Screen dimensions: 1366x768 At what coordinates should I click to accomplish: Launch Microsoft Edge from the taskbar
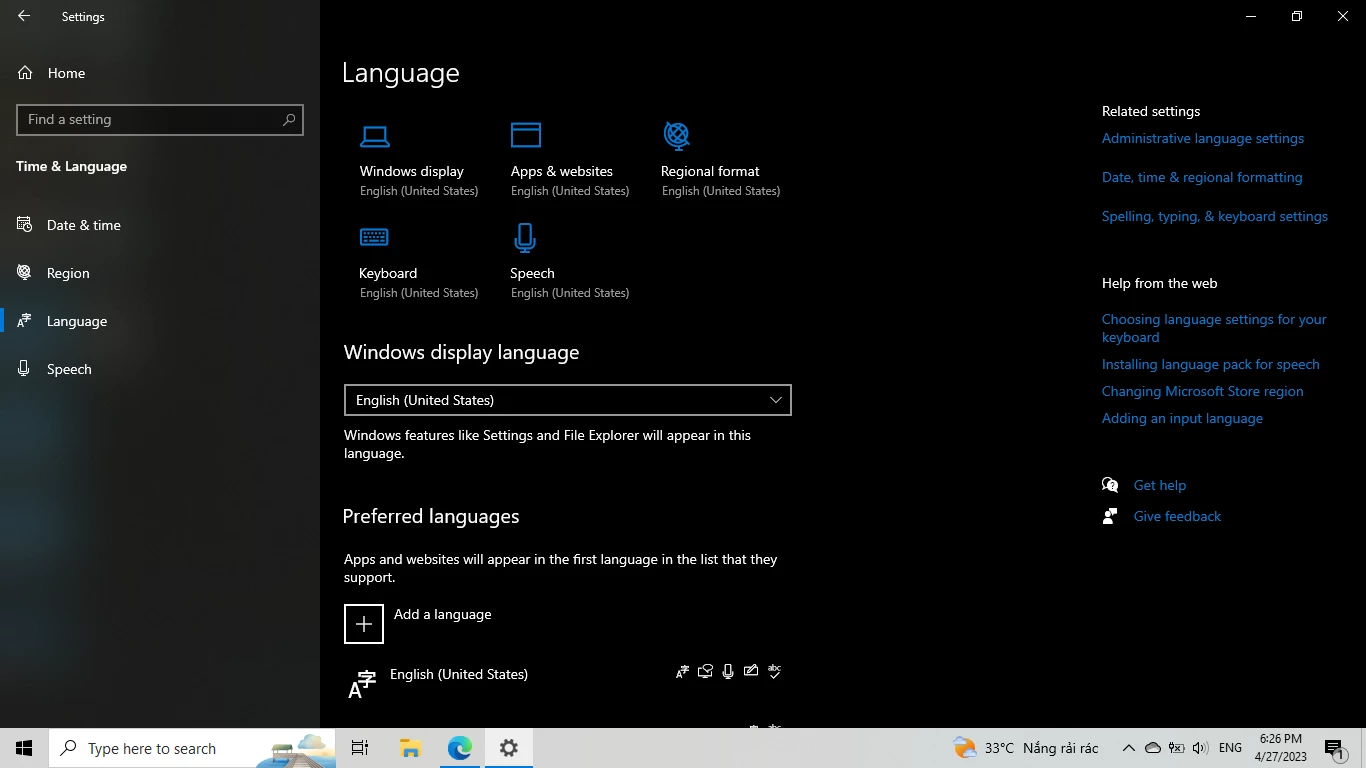click(459, 748)
